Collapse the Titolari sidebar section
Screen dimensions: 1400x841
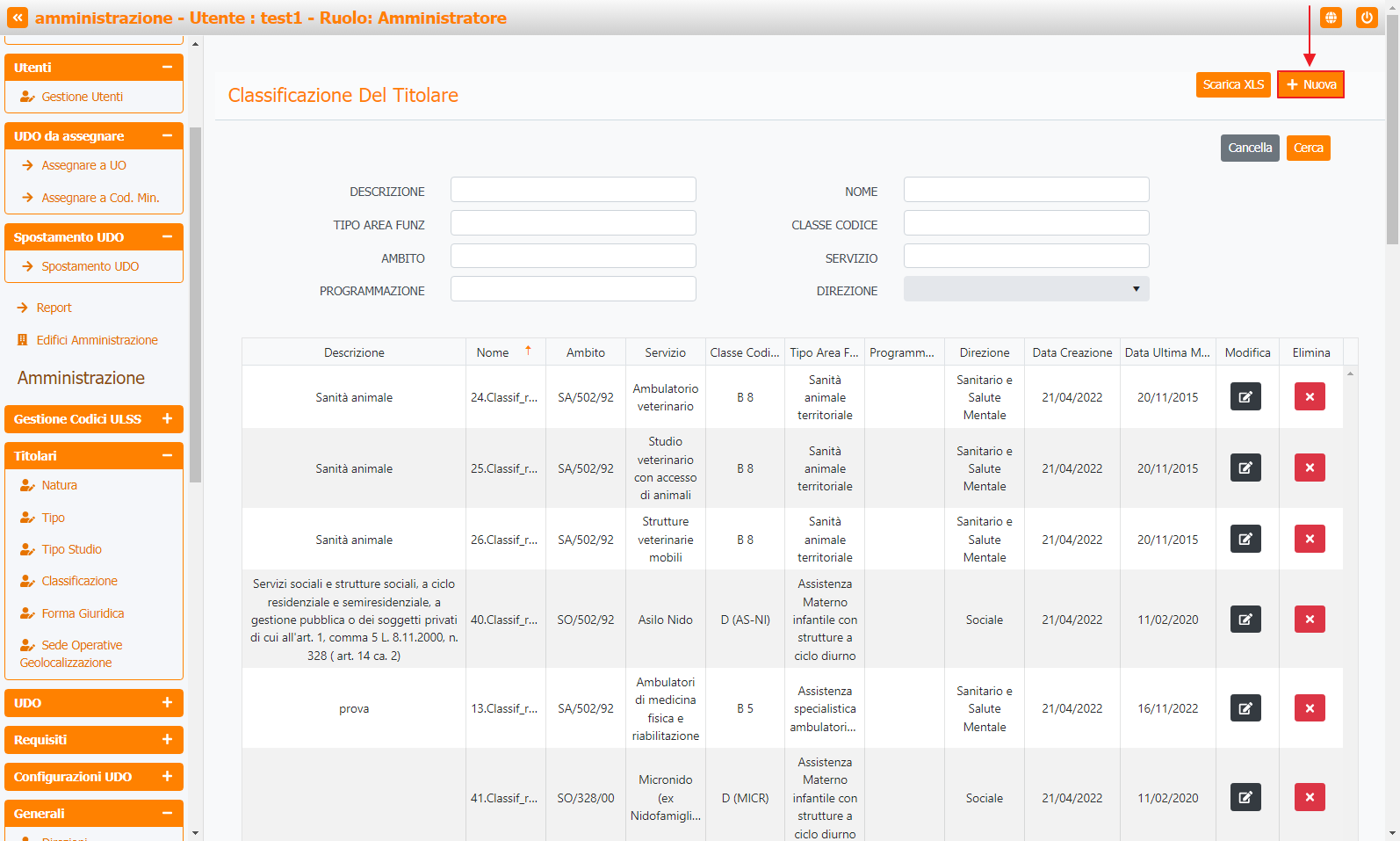(x=167, y=456)
